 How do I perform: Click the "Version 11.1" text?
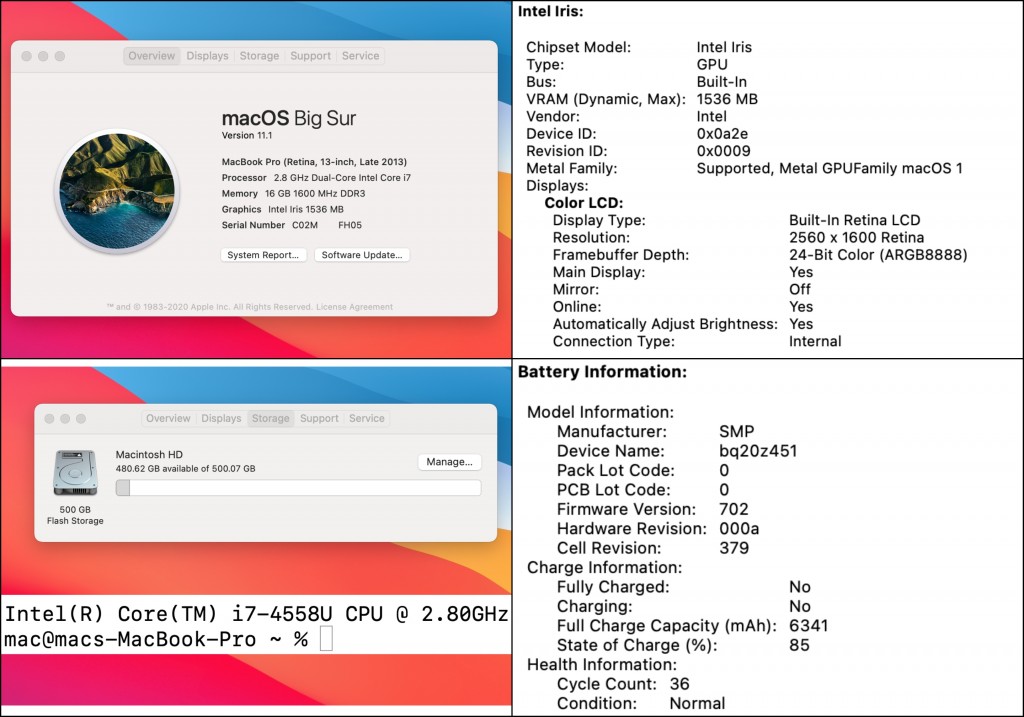click(x=247, y=135)
